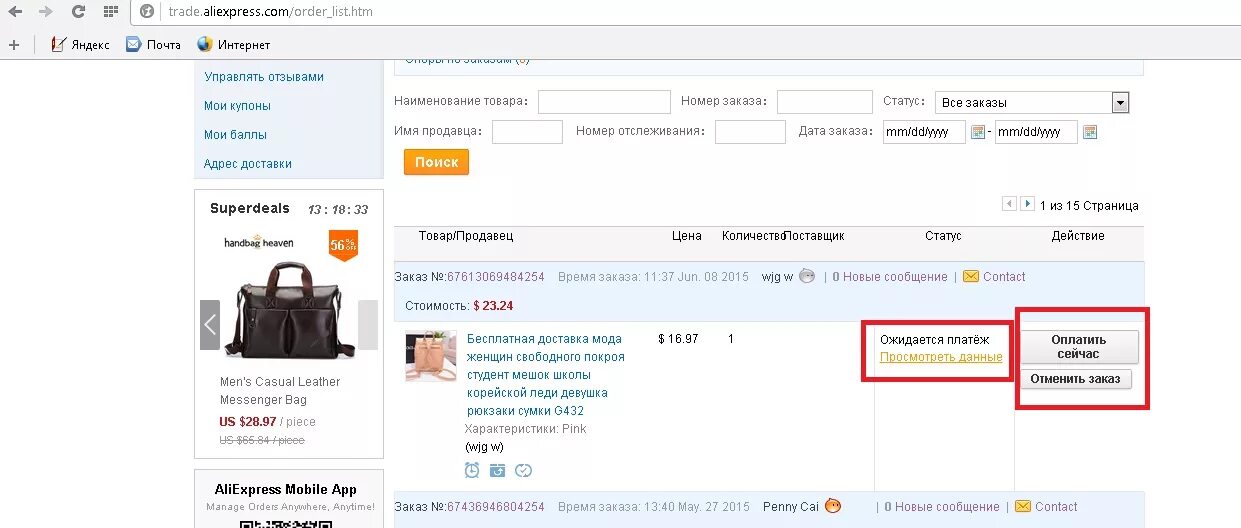Click the Superdeals countdown timer

coord(338,209)
